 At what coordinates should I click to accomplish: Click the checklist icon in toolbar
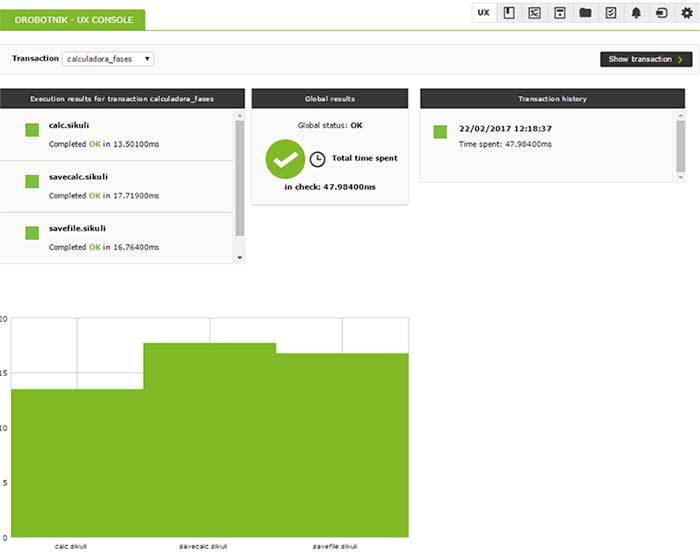(x=611, y=13)
